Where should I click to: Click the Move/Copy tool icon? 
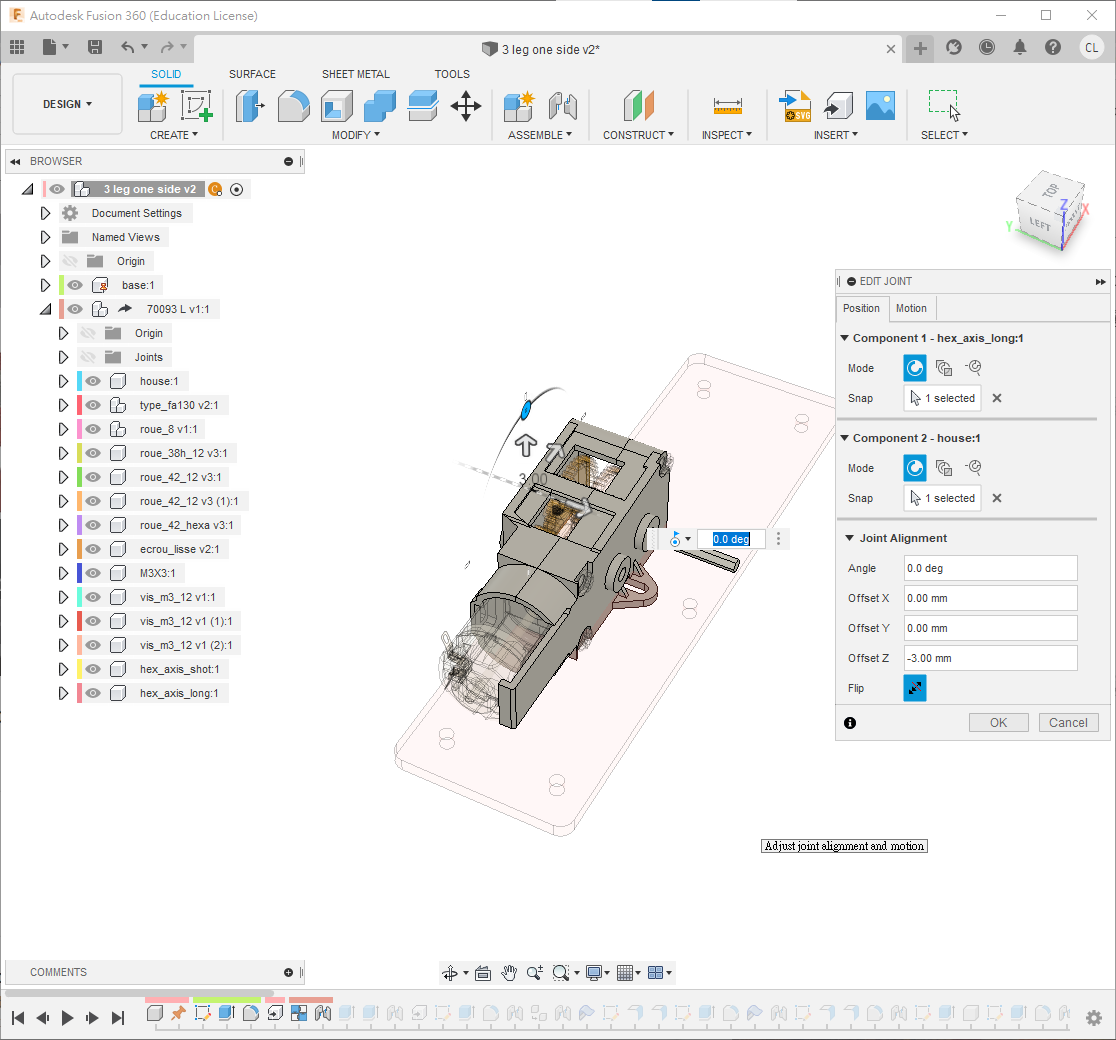pos(466,106)
